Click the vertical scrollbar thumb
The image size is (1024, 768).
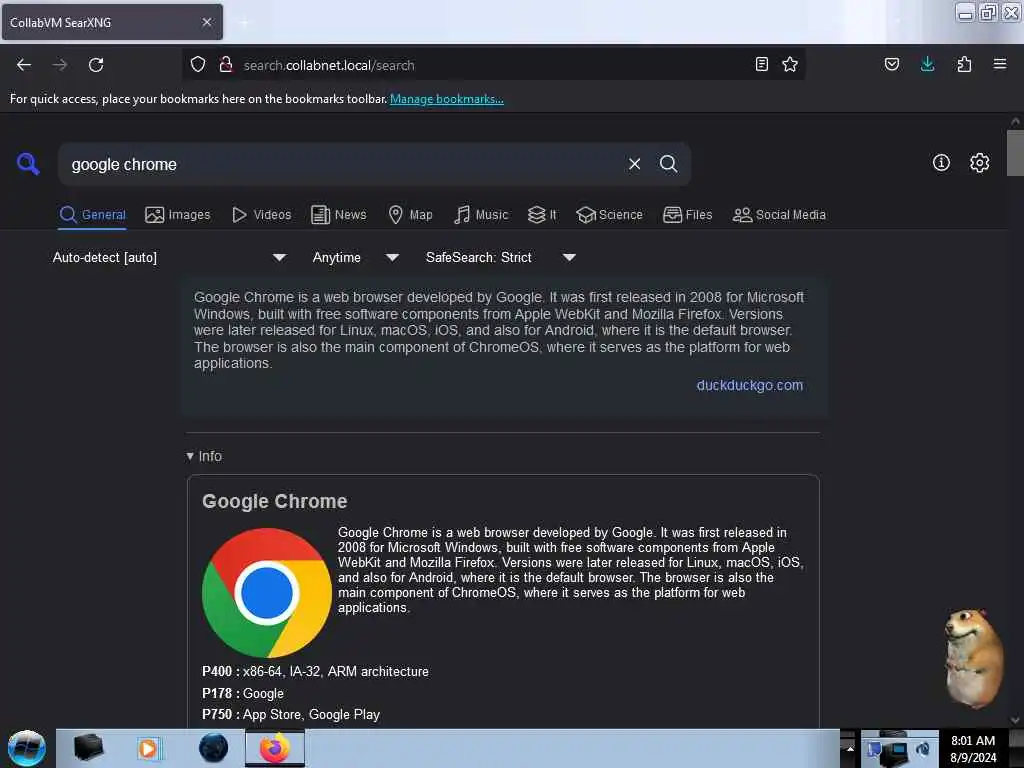(x=1015, y=153)
